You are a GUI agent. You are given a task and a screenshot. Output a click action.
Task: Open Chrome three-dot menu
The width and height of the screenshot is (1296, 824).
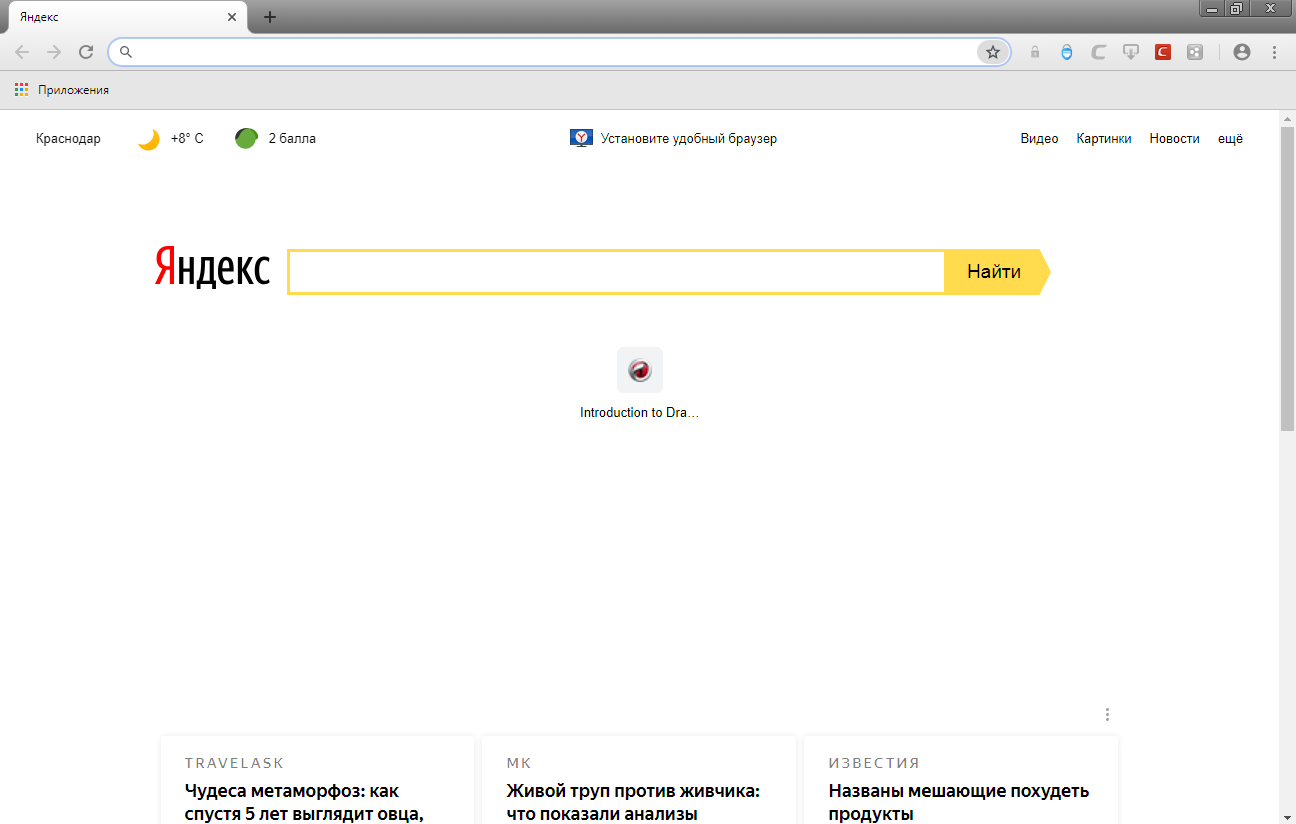click(1274, 52)
